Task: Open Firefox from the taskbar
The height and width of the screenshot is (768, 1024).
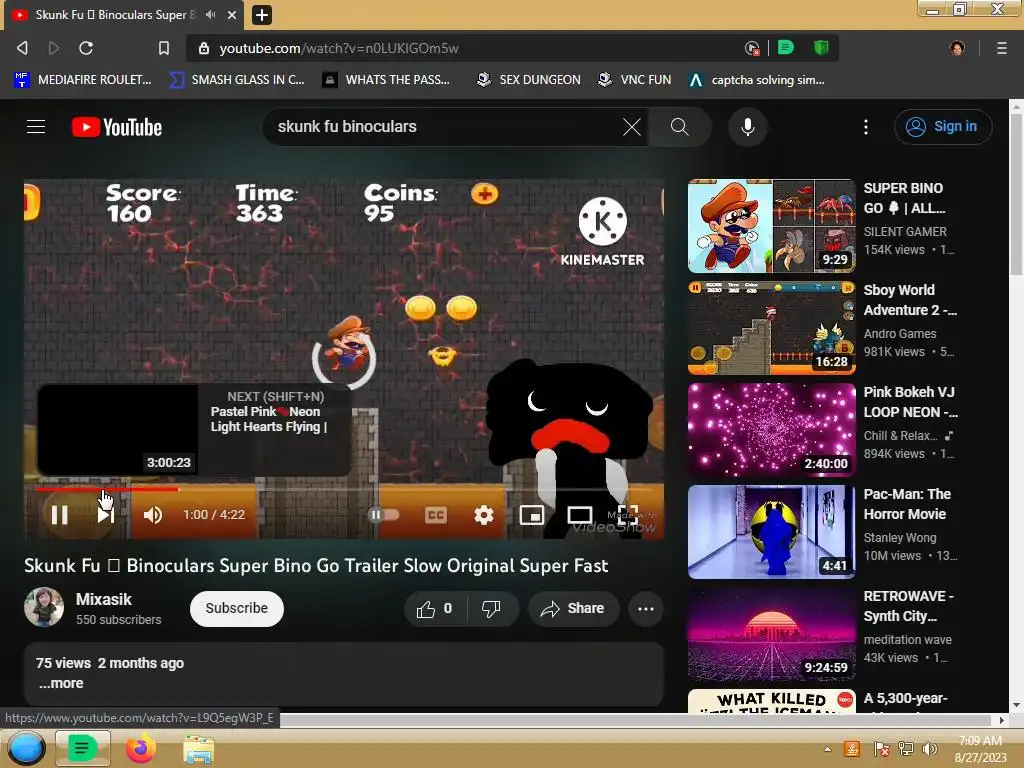Action: click(140, 748)
